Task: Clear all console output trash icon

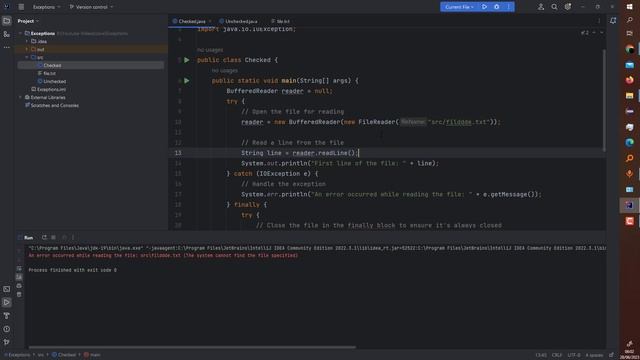Action: point(19,294)
